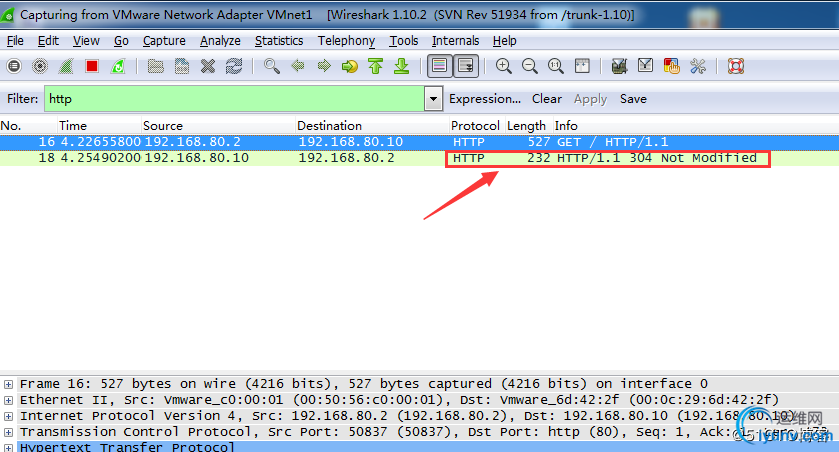839x452 pixels.
Task: Expand Transmission Control Protocol node
Action: click(x=9, y=432)
